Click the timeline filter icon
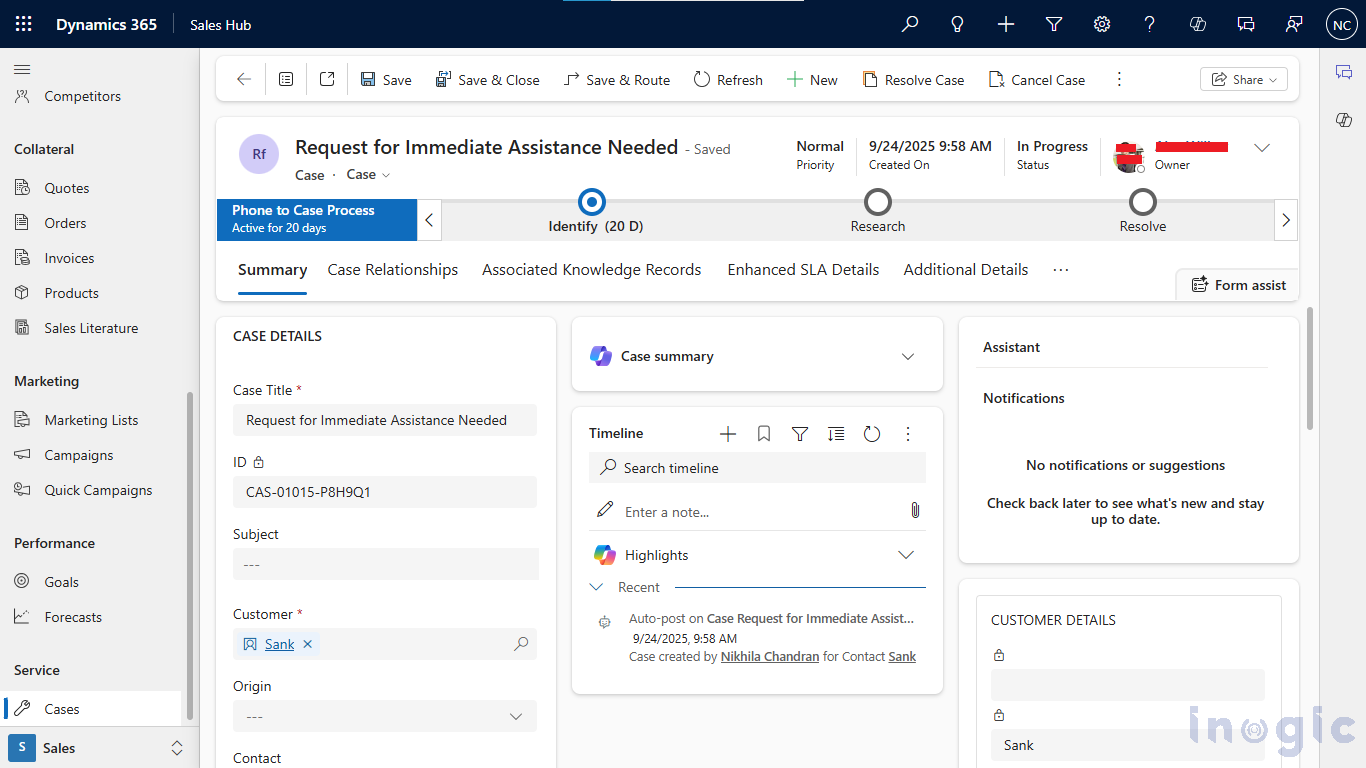 [x=800, y=434]
